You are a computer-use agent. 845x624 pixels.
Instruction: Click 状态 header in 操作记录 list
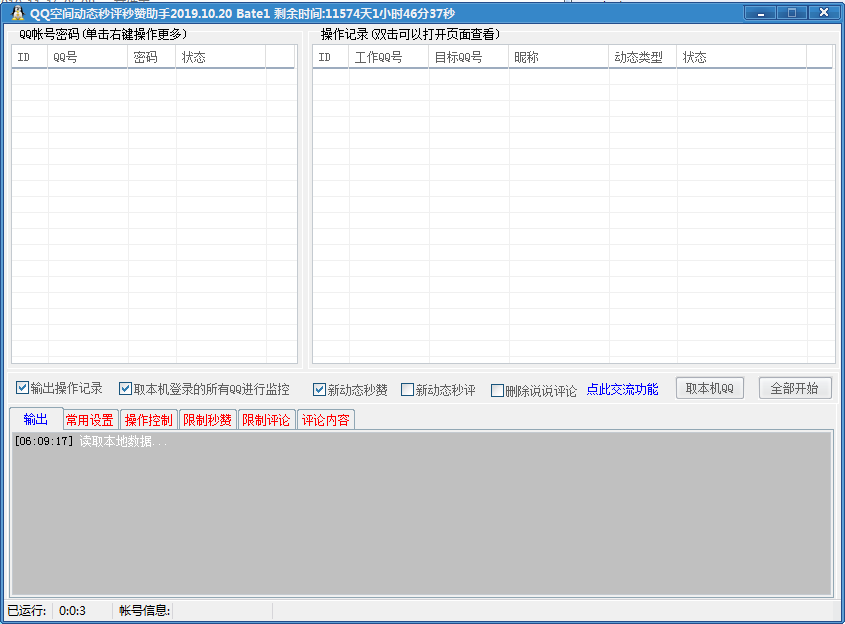pyautogui.click(x=742, y=57)
